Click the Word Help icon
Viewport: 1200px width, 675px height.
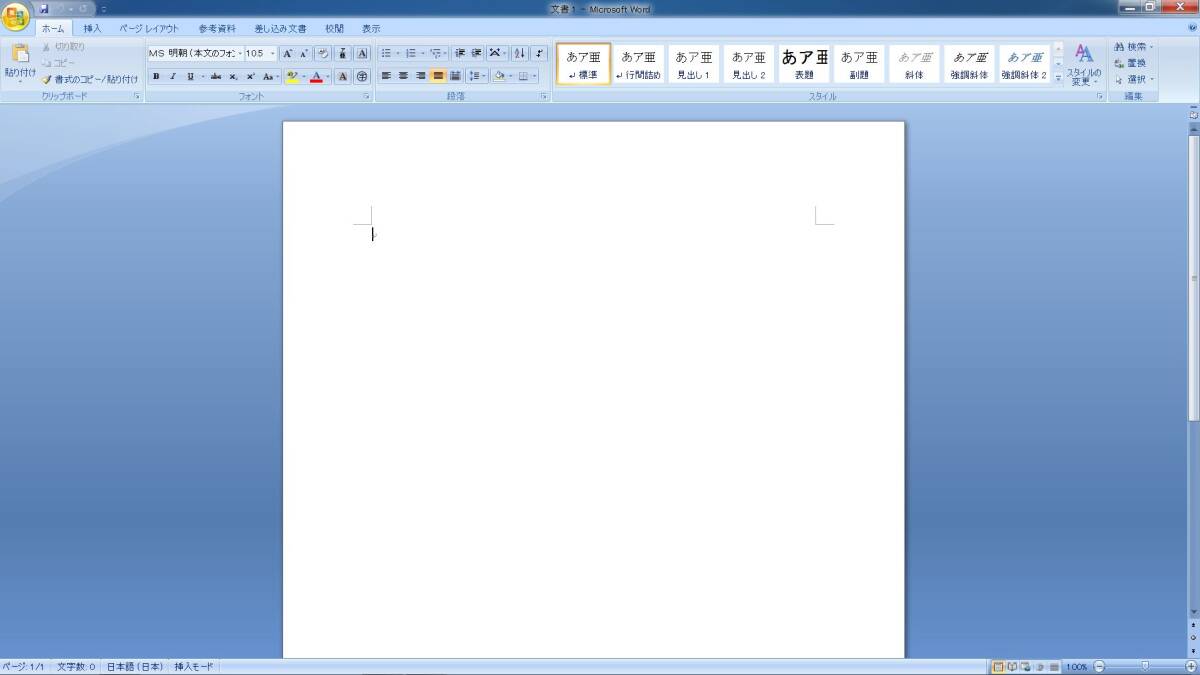tap(1191, 29)
